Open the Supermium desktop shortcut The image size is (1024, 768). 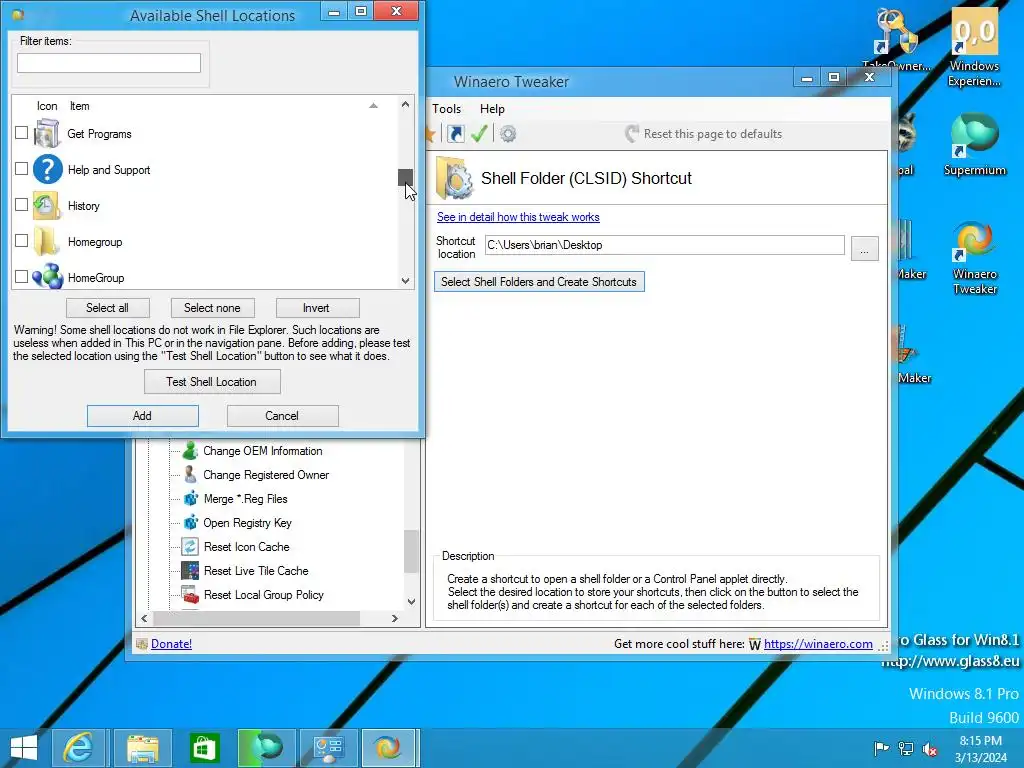tap(974, 144)
